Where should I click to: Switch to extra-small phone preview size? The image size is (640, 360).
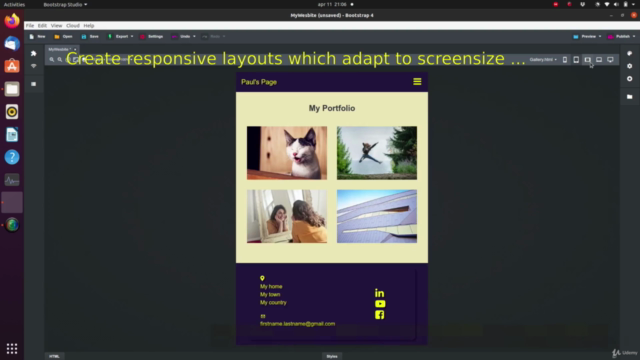click(565, 60)
